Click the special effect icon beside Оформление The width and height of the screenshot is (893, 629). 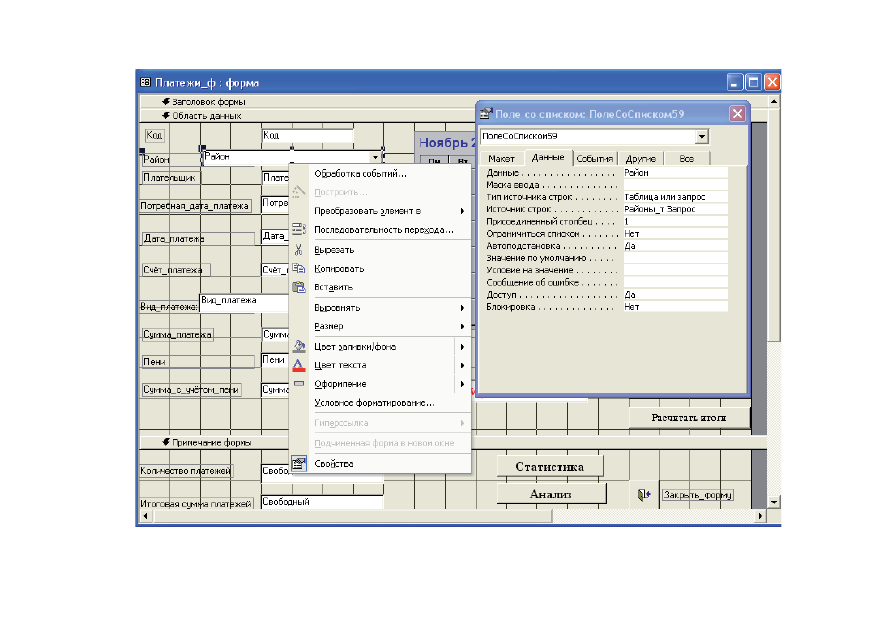click(298, 384)
